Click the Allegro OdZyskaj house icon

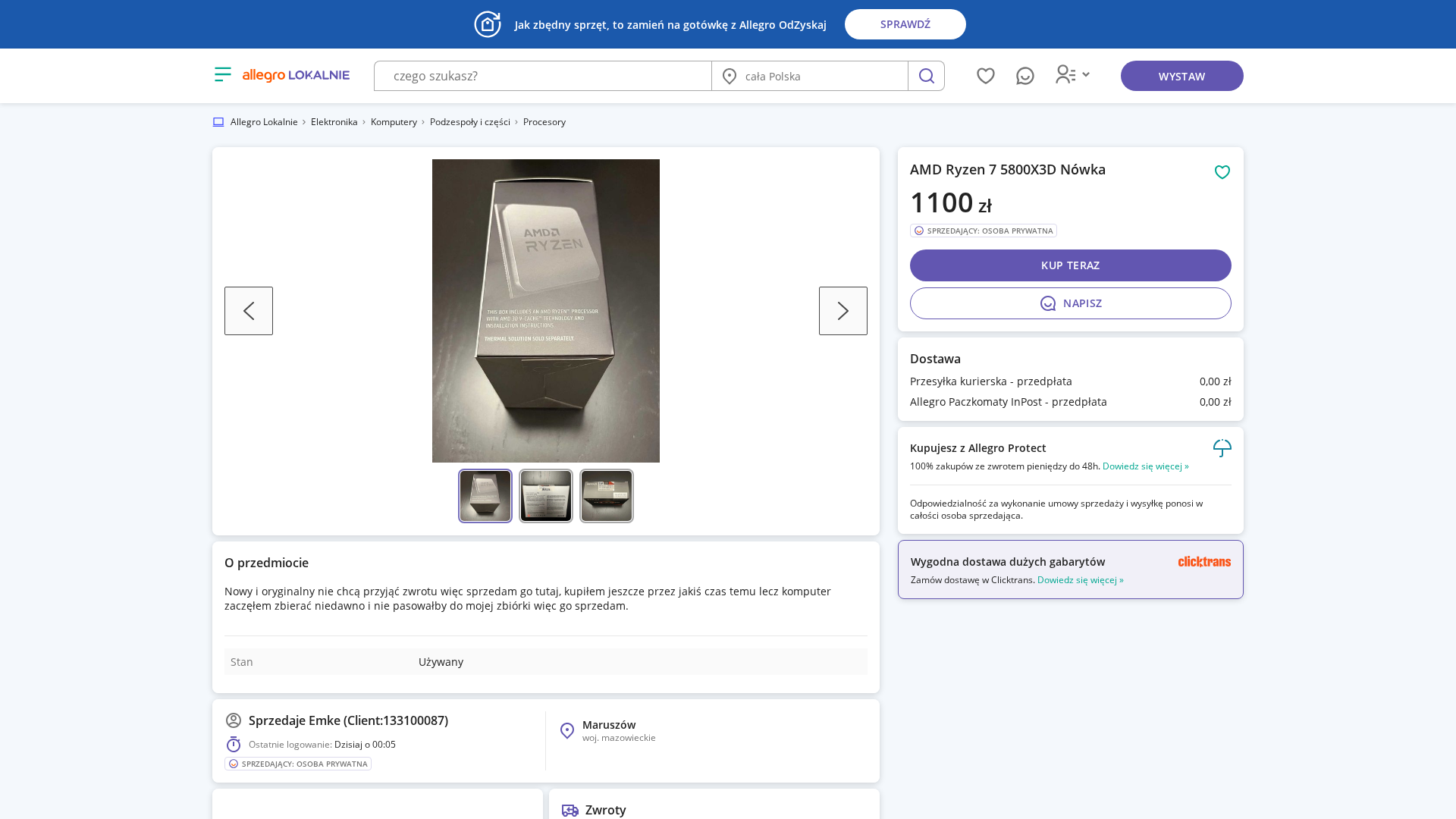click(x=488, y=24)
